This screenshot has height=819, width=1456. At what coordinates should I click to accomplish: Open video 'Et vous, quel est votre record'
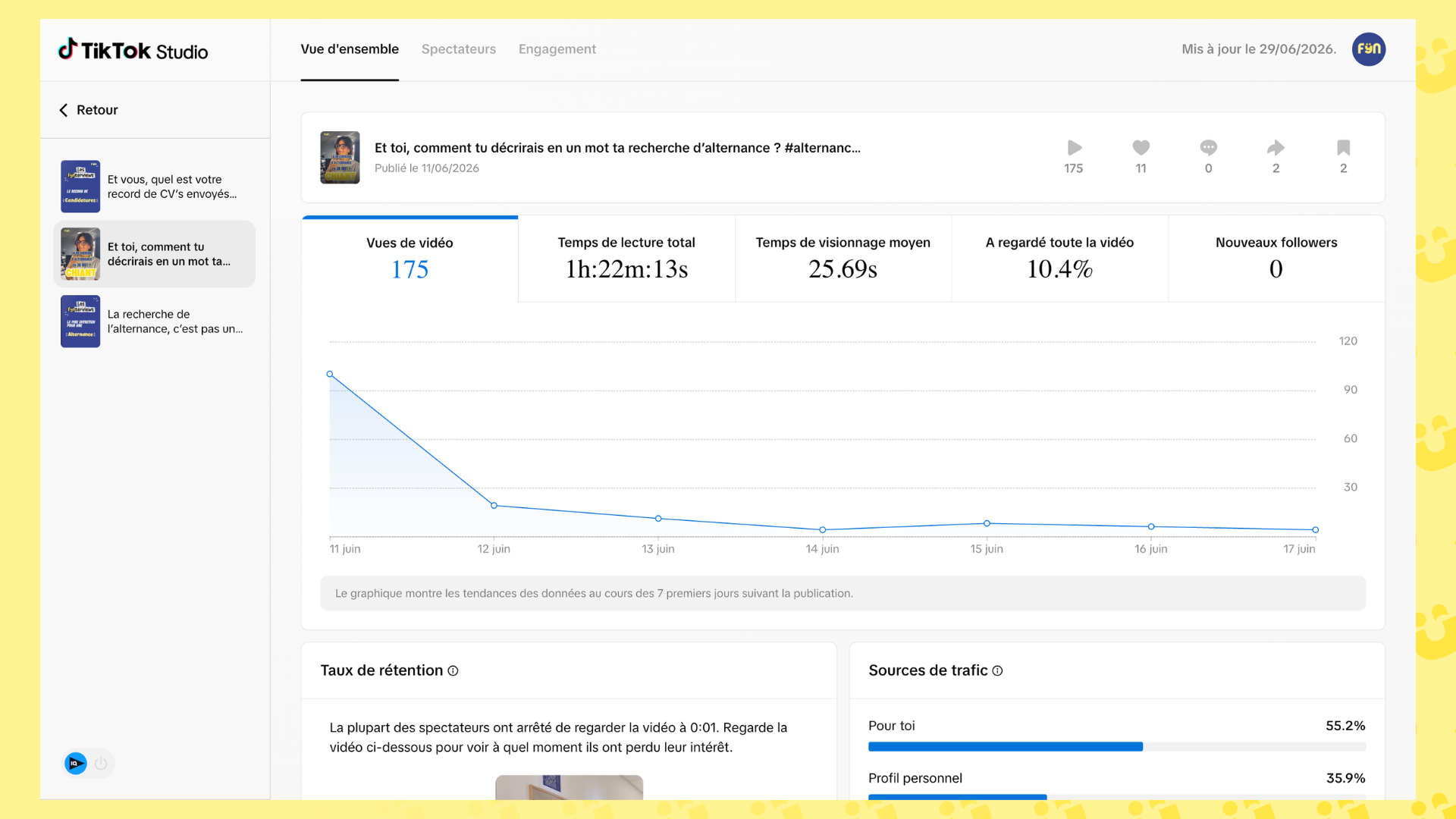[x=154, y=187]
